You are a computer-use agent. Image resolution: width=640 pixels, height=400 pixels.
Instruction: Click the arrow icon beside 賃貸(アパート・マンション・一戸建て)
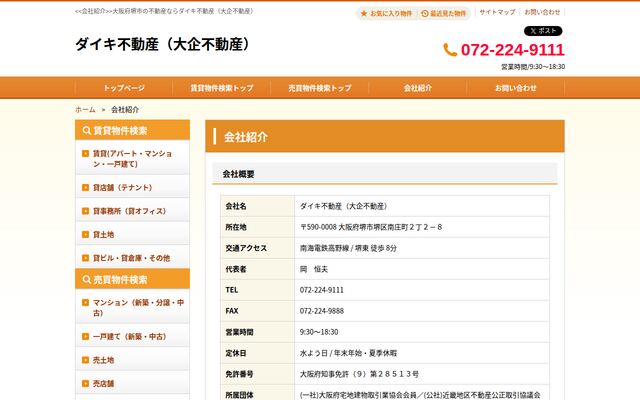pos(85,153)
